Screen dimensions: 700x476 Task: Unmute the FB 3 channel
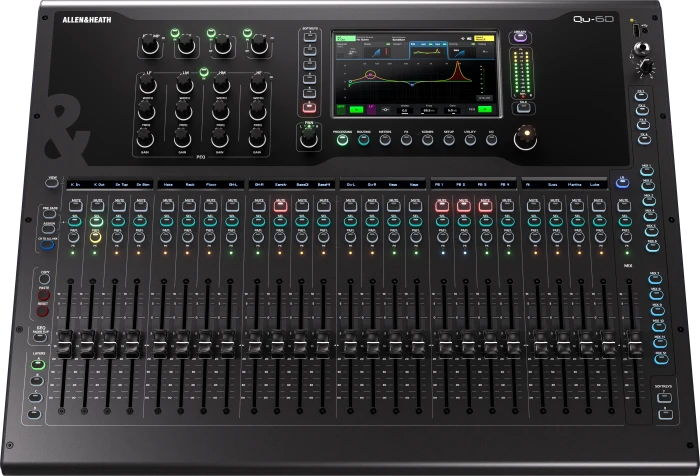tap(485, 206)
